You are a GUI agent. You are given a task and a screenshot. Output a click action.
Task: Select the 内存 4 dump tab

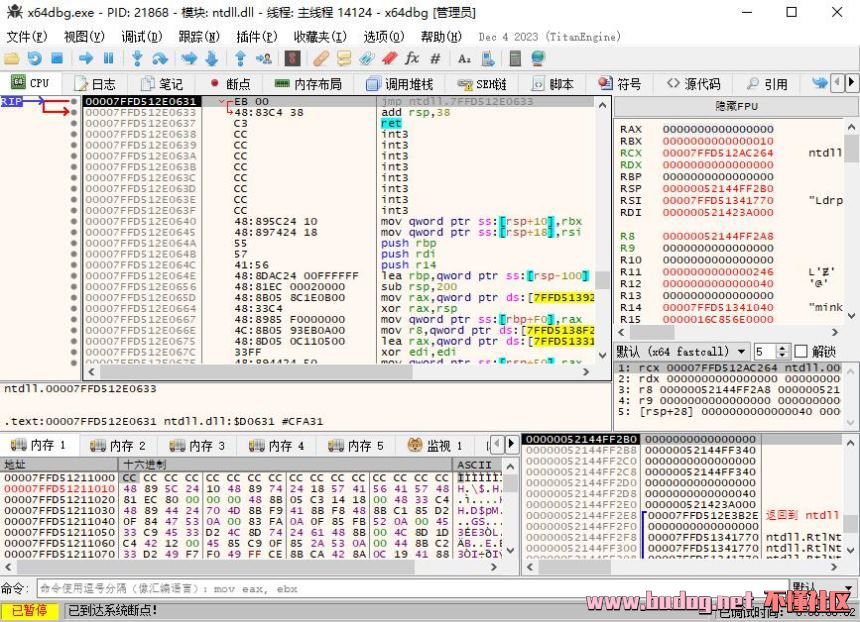pyautogui.click(x=276, y=445)
